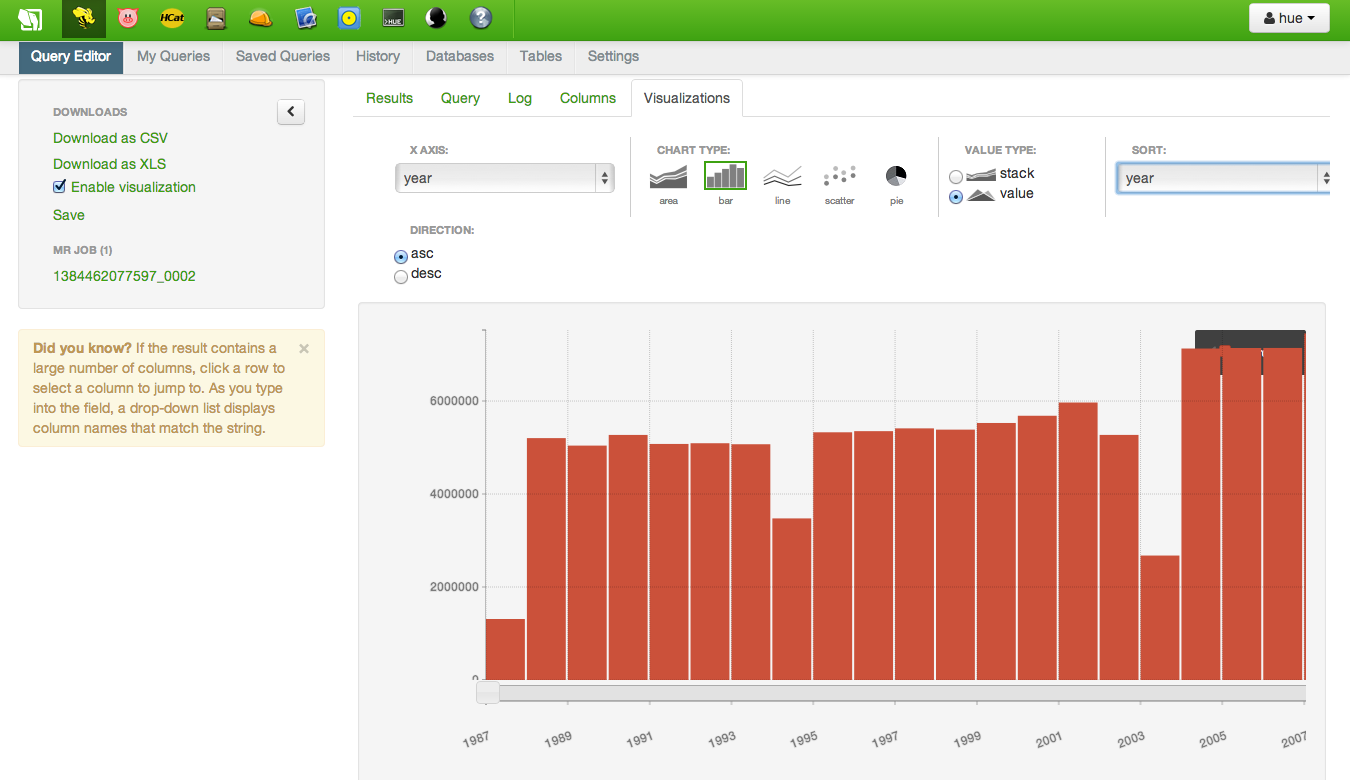This screenshot has width=1350, height=780.
Task: Uncheck the Enable visualization checkbox
Action: tap(60, 187)
